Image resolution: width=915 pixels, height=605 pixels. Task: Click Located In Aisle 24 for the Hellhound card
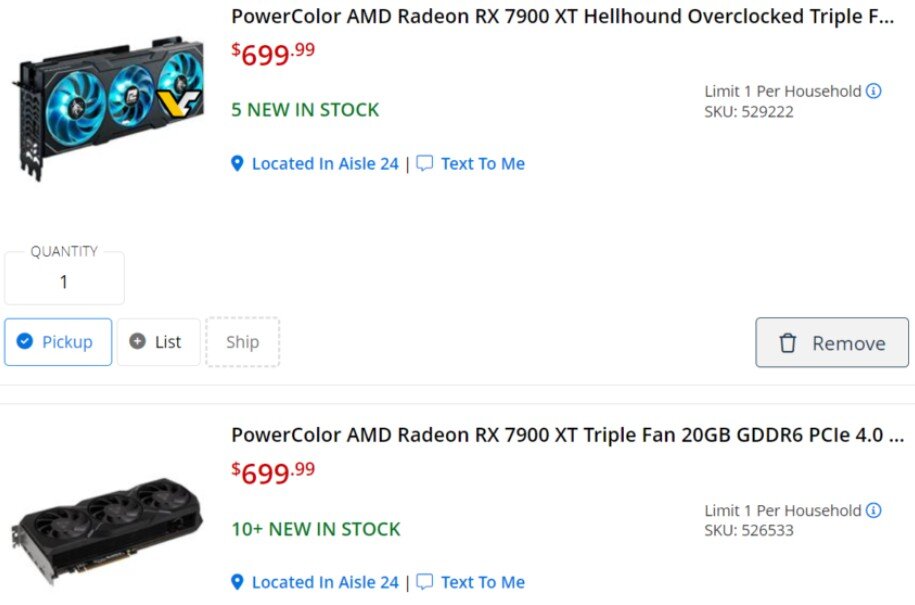[325, 163]
